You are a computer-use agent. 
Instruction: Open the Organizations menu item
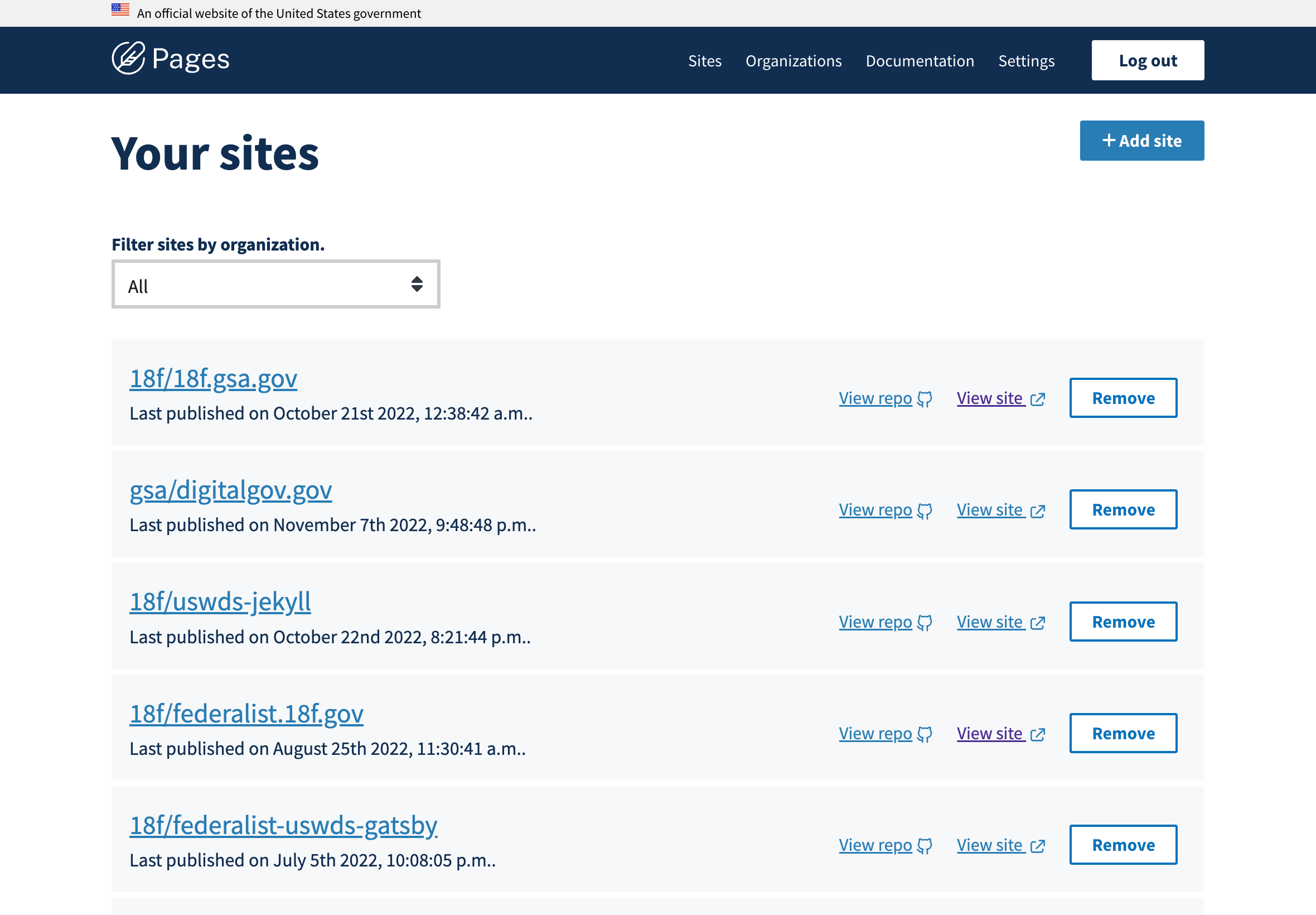pyautogui.click(x=794, y=60)
